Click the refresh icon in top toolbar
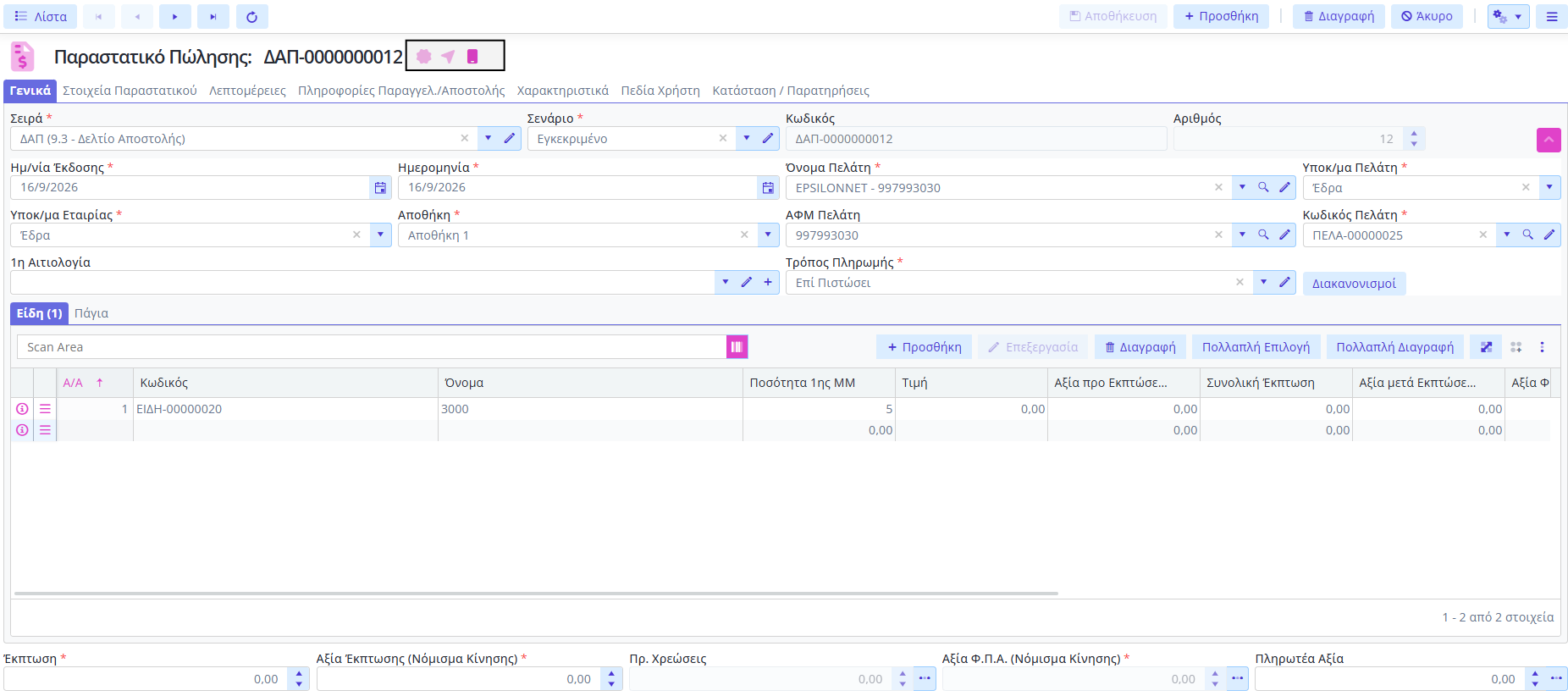Image resolution: width=1568 pixels, height=696 pixels. click(251, 16)
